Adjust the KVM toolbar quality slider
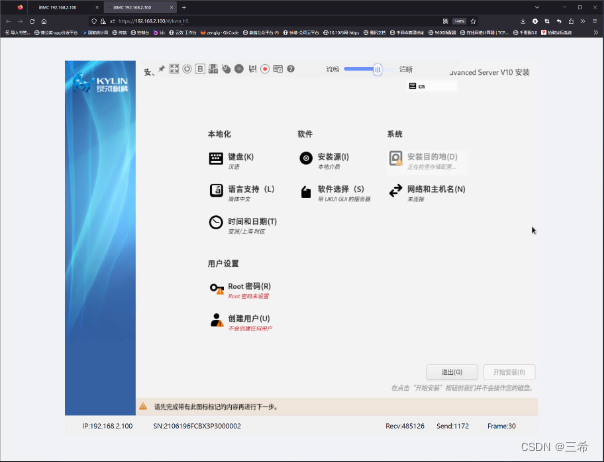The width and height of the screenshot is (604, 462). (376, 69)
